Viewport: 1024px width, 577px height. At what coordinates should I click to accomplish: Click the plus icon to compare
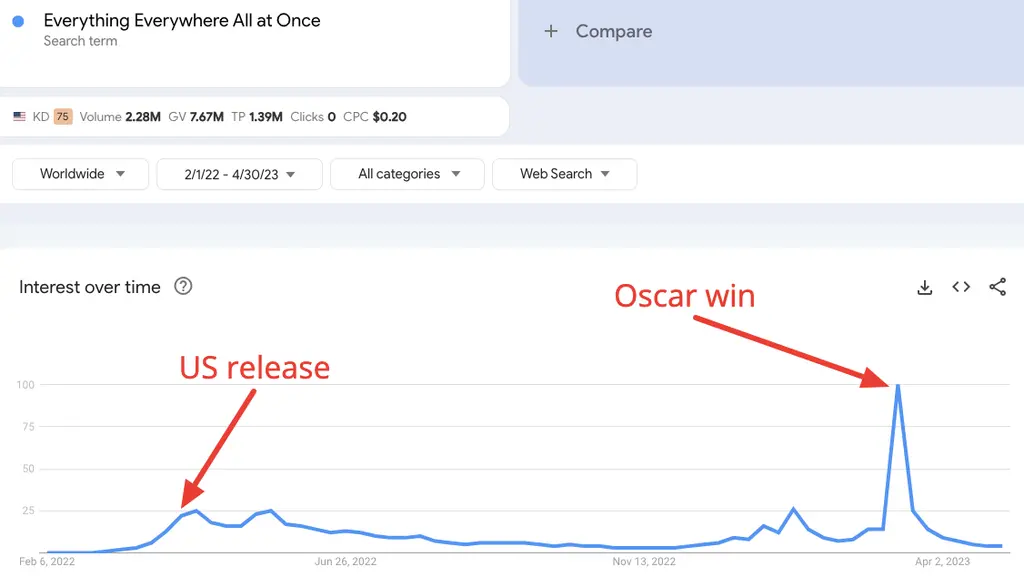click(x=551, y=31)
